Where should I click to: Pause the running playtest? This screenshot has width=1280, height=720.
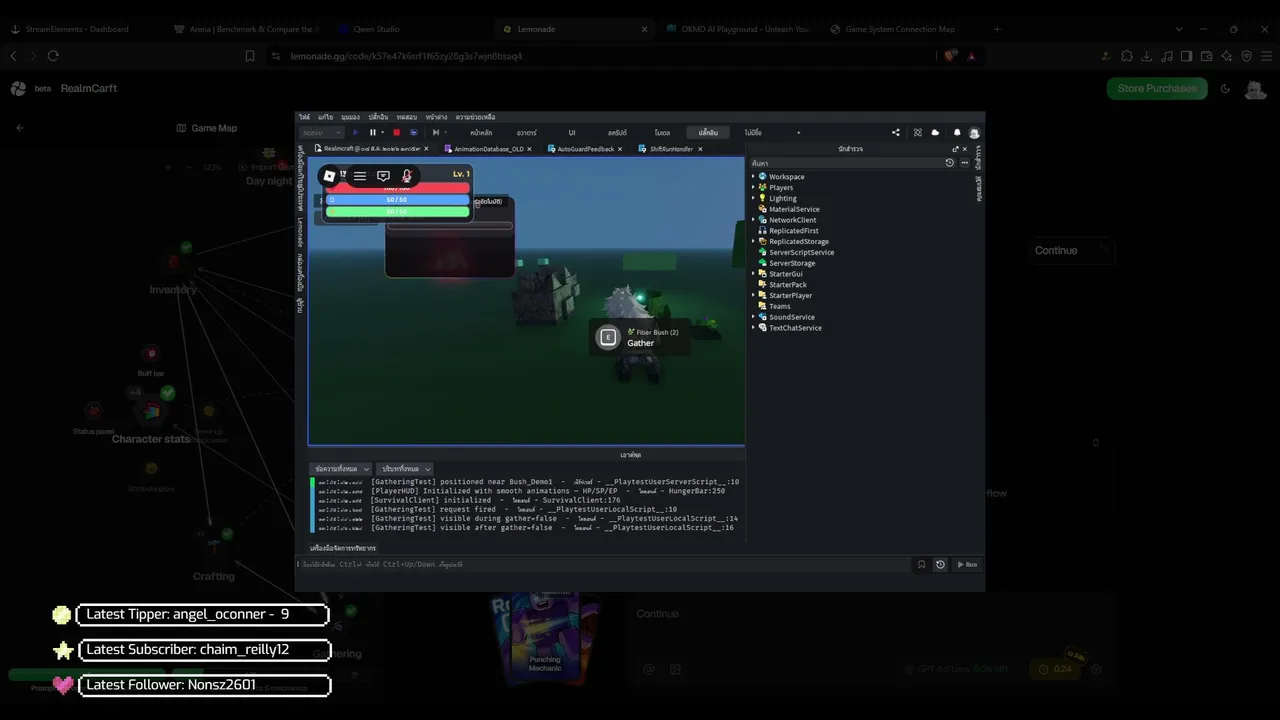(x=373, y=132)
